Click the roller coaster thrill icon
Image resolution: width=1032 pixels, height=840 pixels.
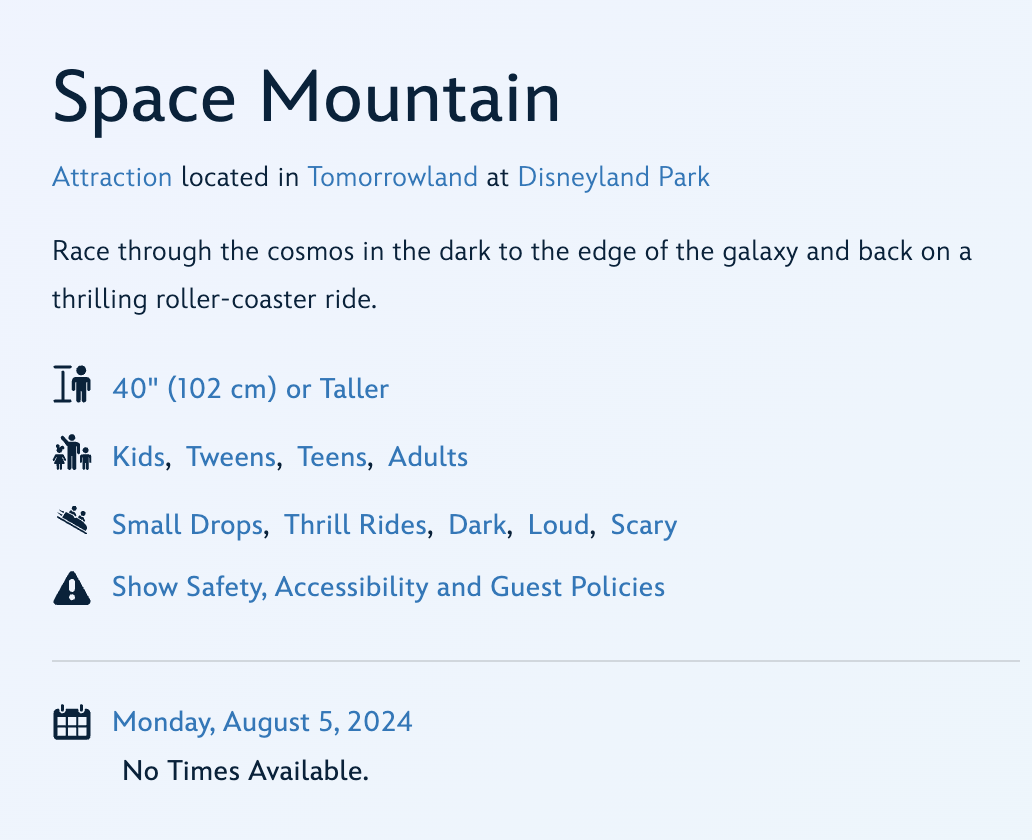coord(71,520)
